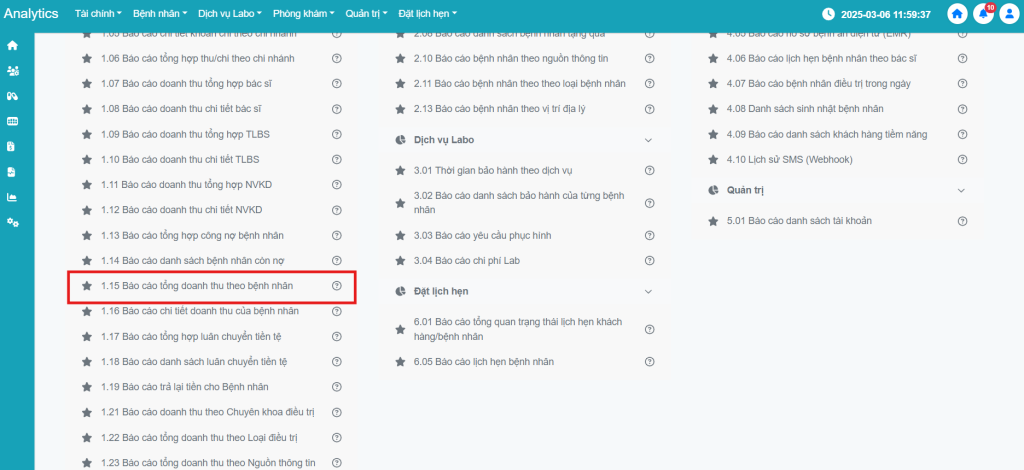This screenshot has height=470, width=1024.
Task: Click help icon beside 3.04 Báo cáo chi phí Lab
Action: pyautogui.click(x=650, y=261)
